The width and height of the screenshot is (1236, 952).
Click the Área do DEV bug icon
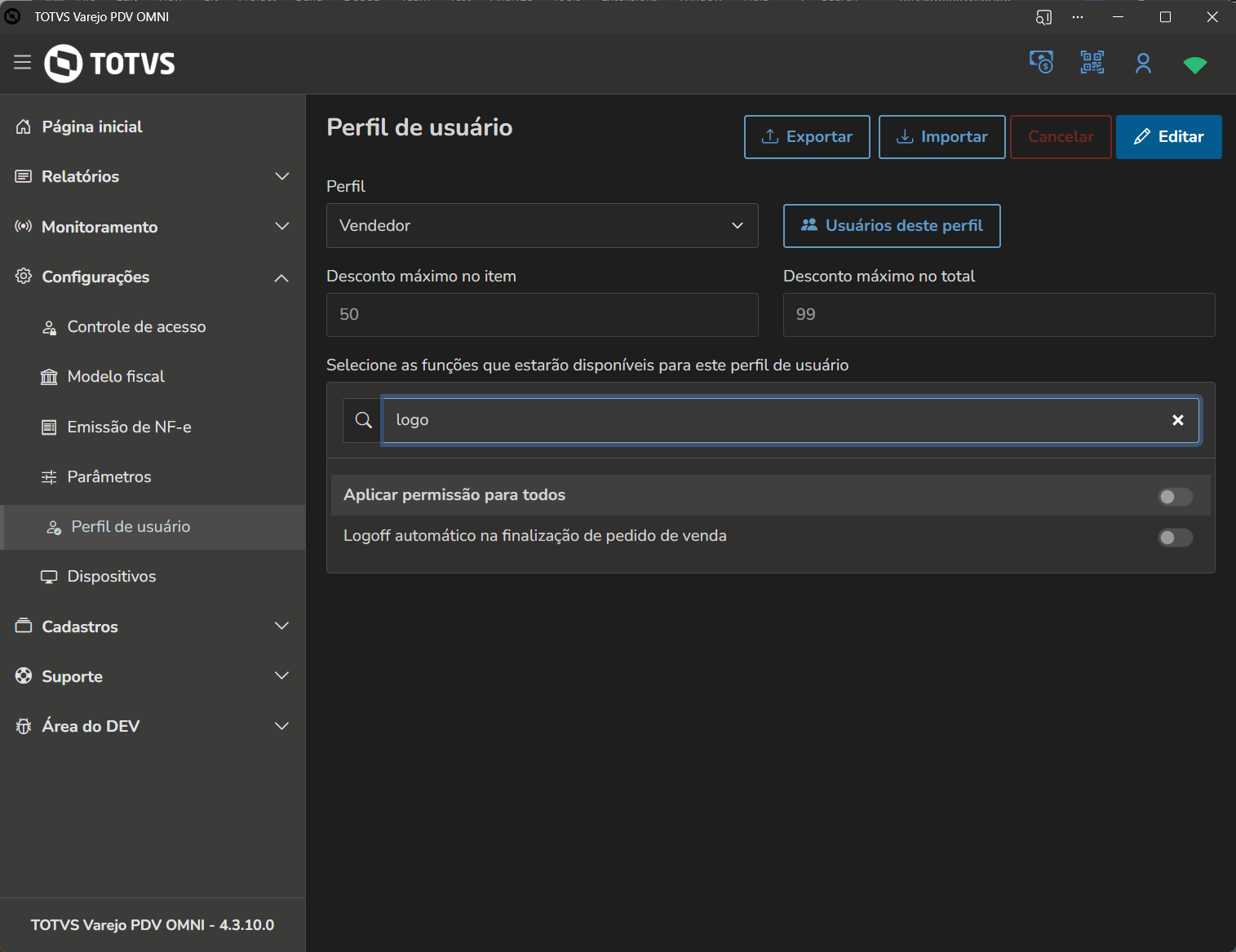[24, 726]
